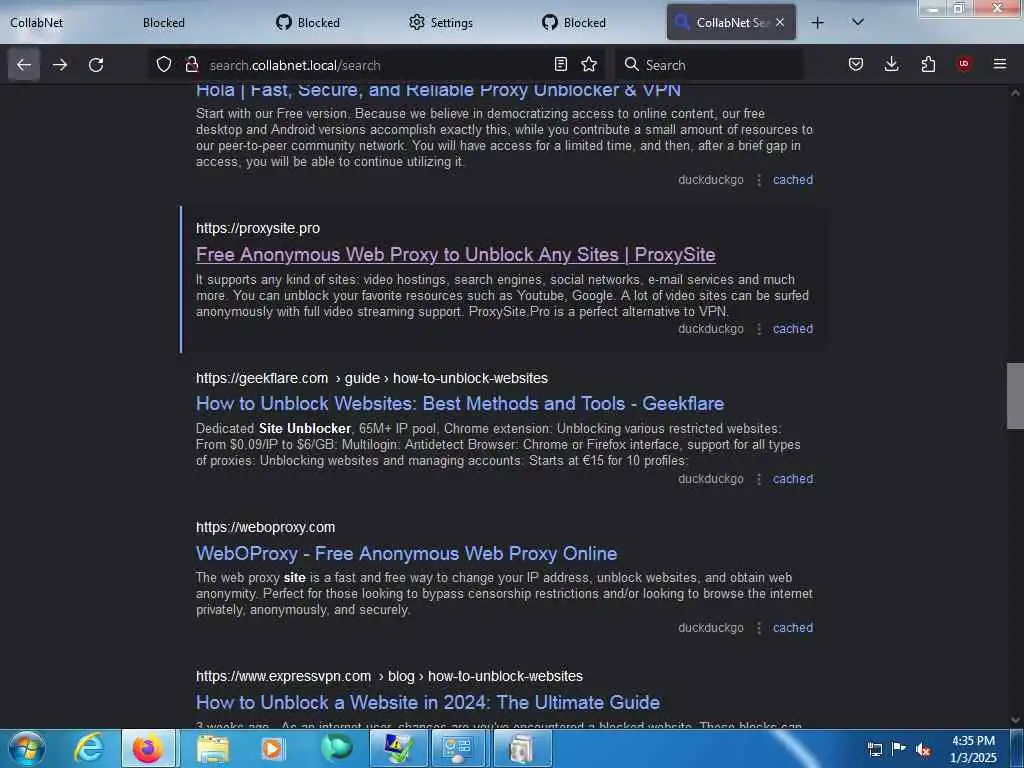Open the downloads panel
Viewport: 1024px width, 768px height.
(891, 64)
